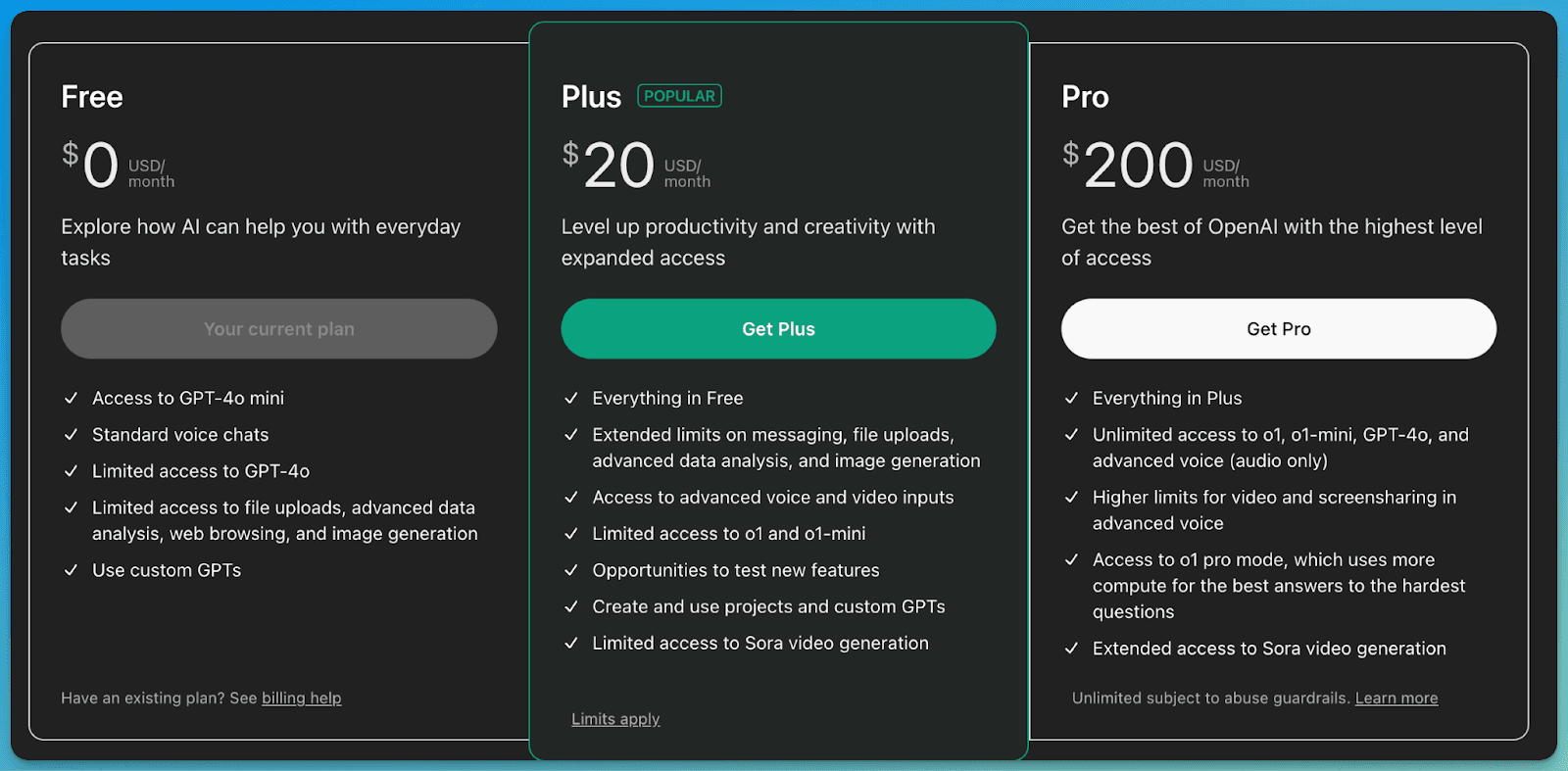The height and width of the screenshot is (771, 1568).
Task: Click the POPULAR badge on the Plus plan
Action: coord(678,95)
